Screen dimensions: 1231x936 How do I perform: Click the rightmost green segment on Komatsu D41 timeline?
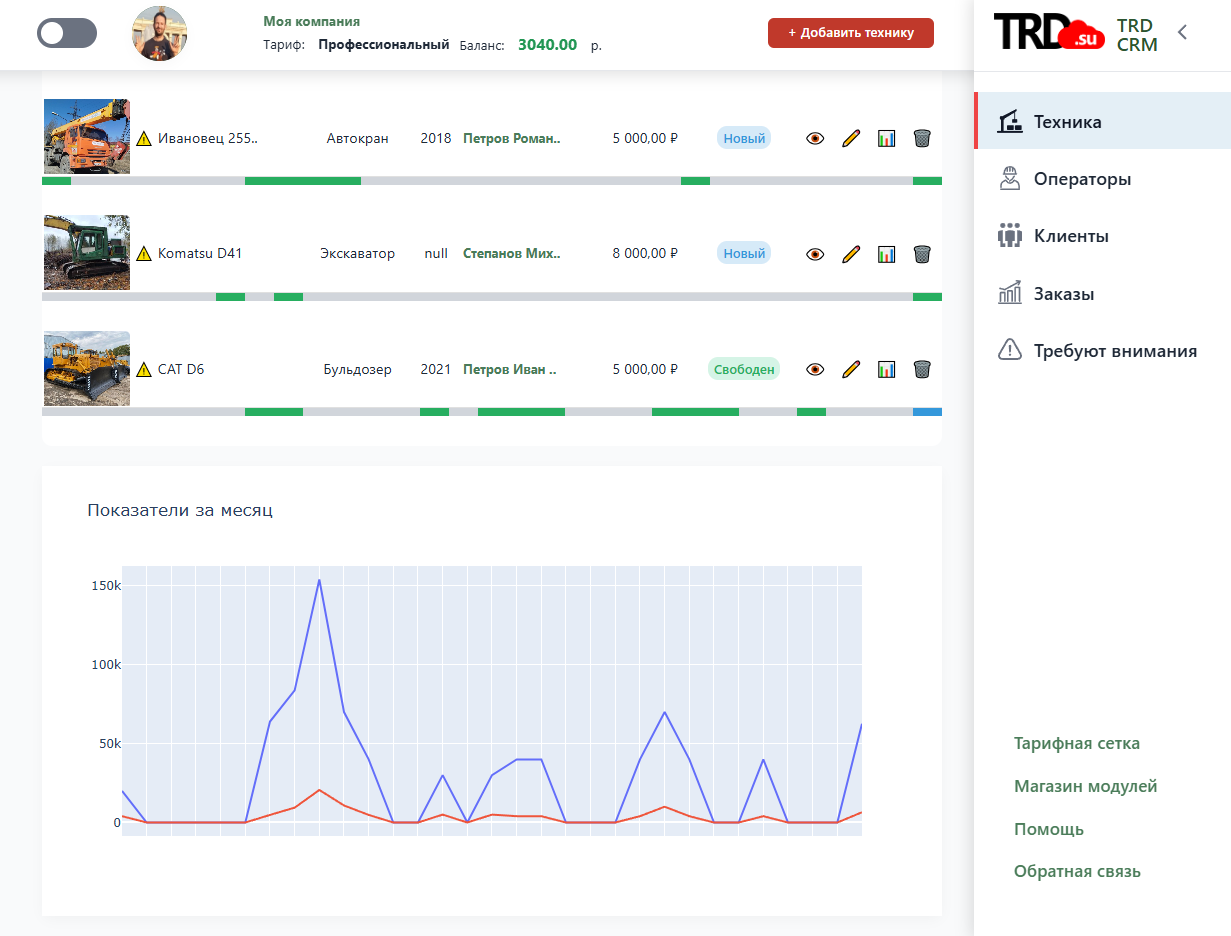(927, 297)
